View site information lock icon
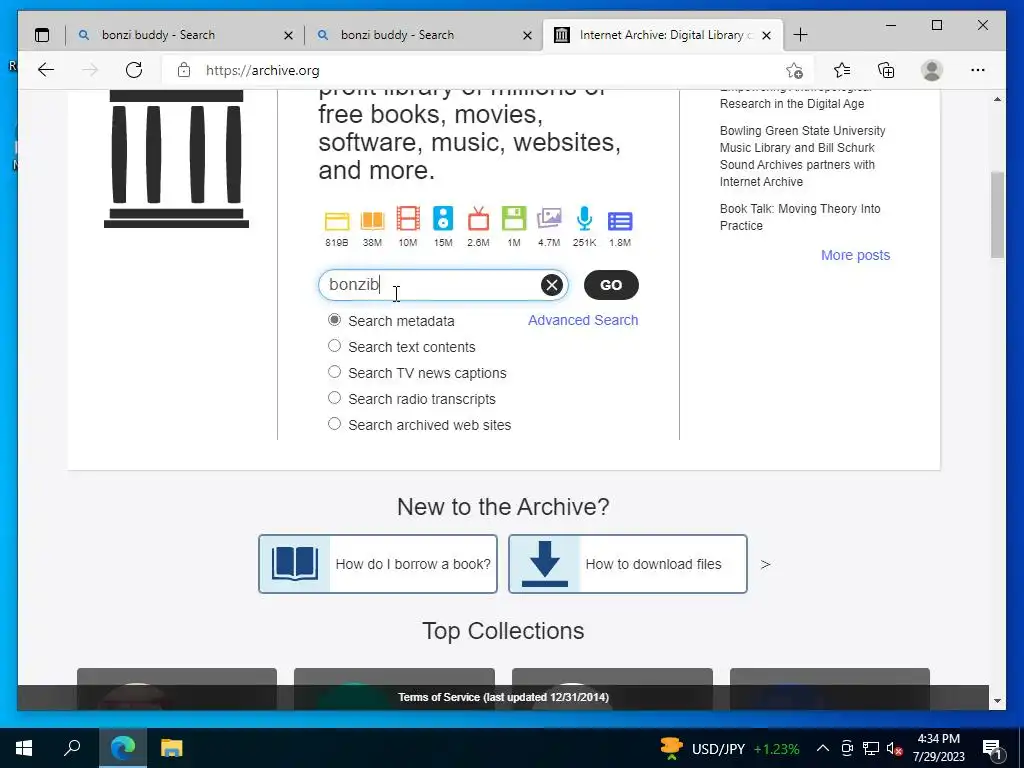This screenshot has height=768, width=1024. (184, 70)
